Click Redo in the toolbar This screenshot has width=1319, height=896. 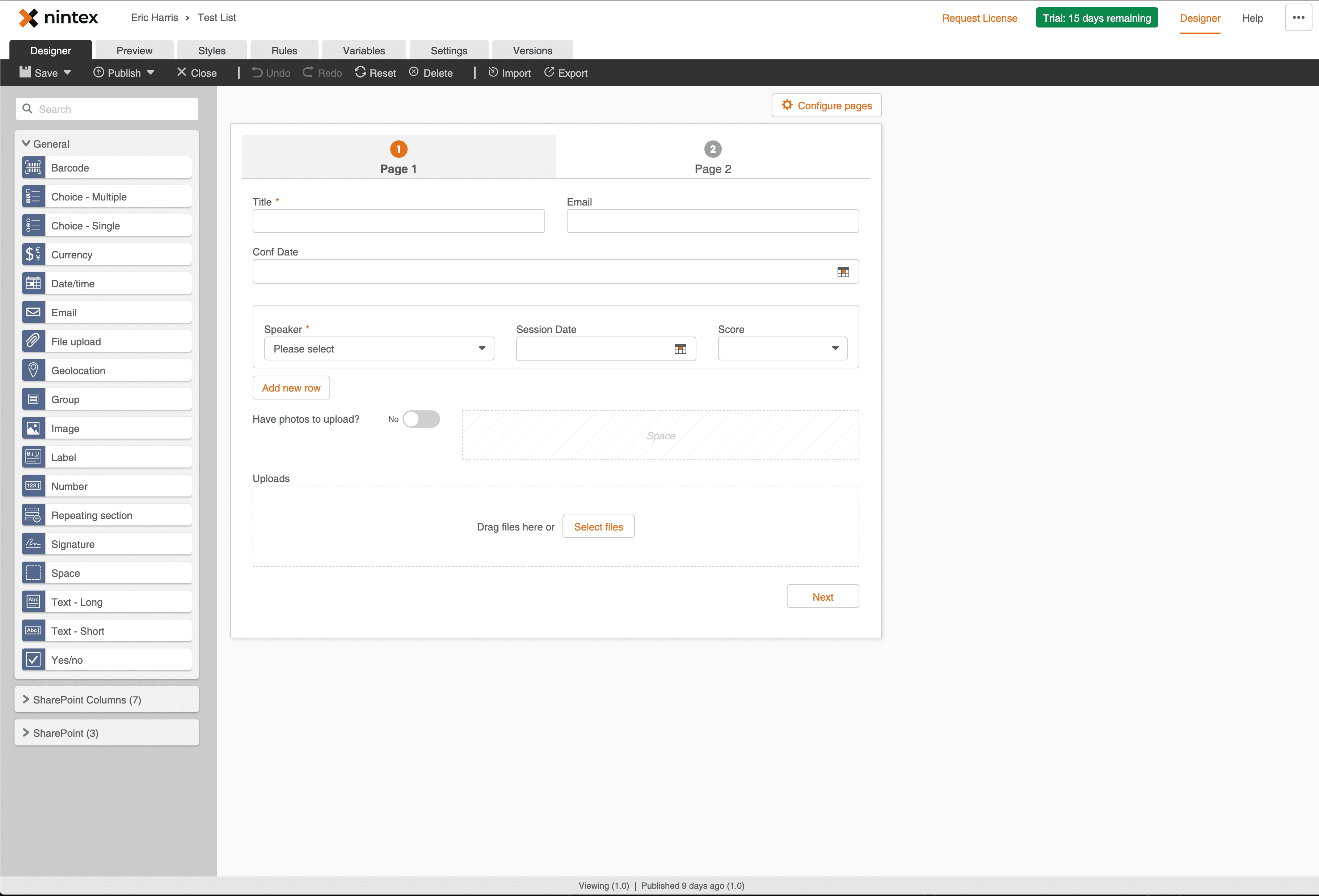322,73
